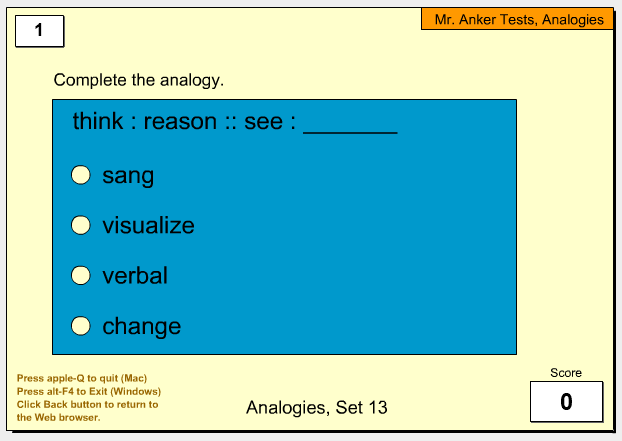Select the 'visualize' radio button
The width and height of the screenshot is (622, 441).
click(x=81, y=225)
